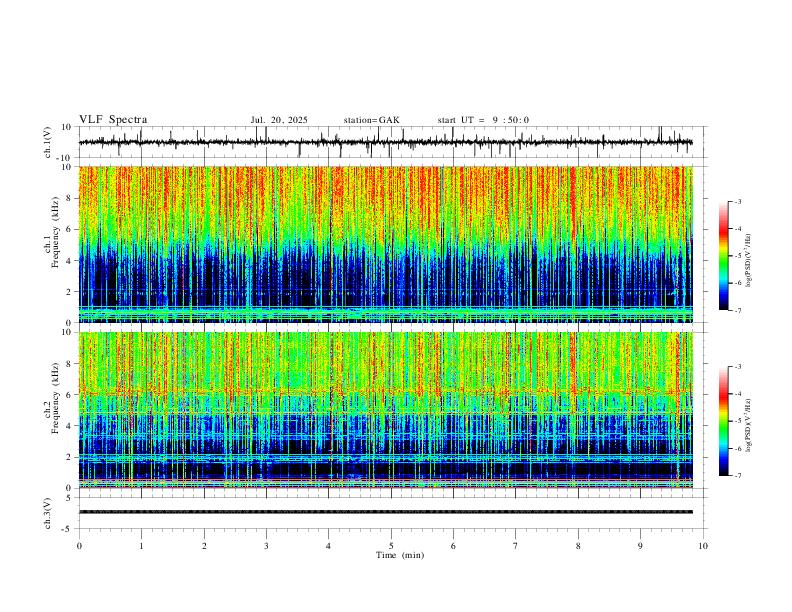Viewport: 792px width, 612px height.
Task: Click the ch.2 spectrogram plot area
Action: 386,410
